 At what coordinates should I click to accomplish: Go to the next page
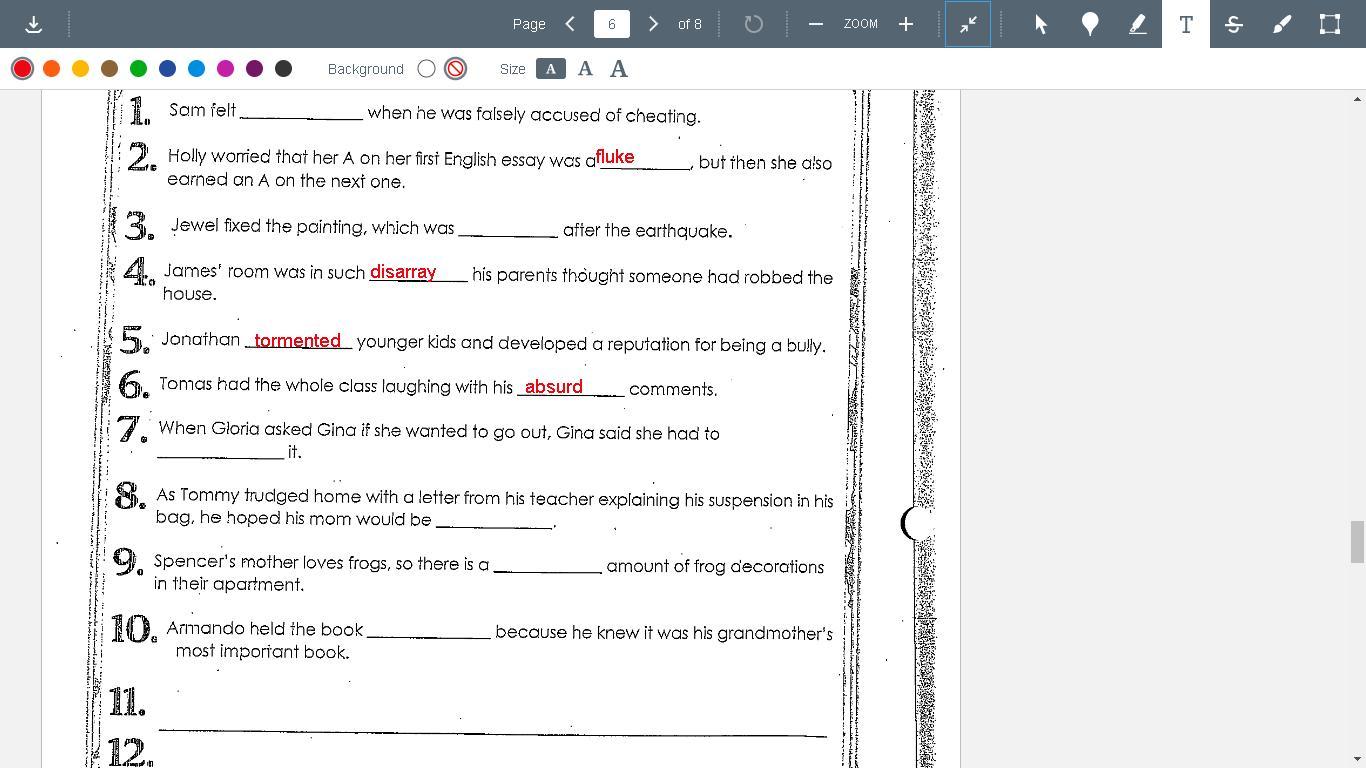(x=653, y=24)
